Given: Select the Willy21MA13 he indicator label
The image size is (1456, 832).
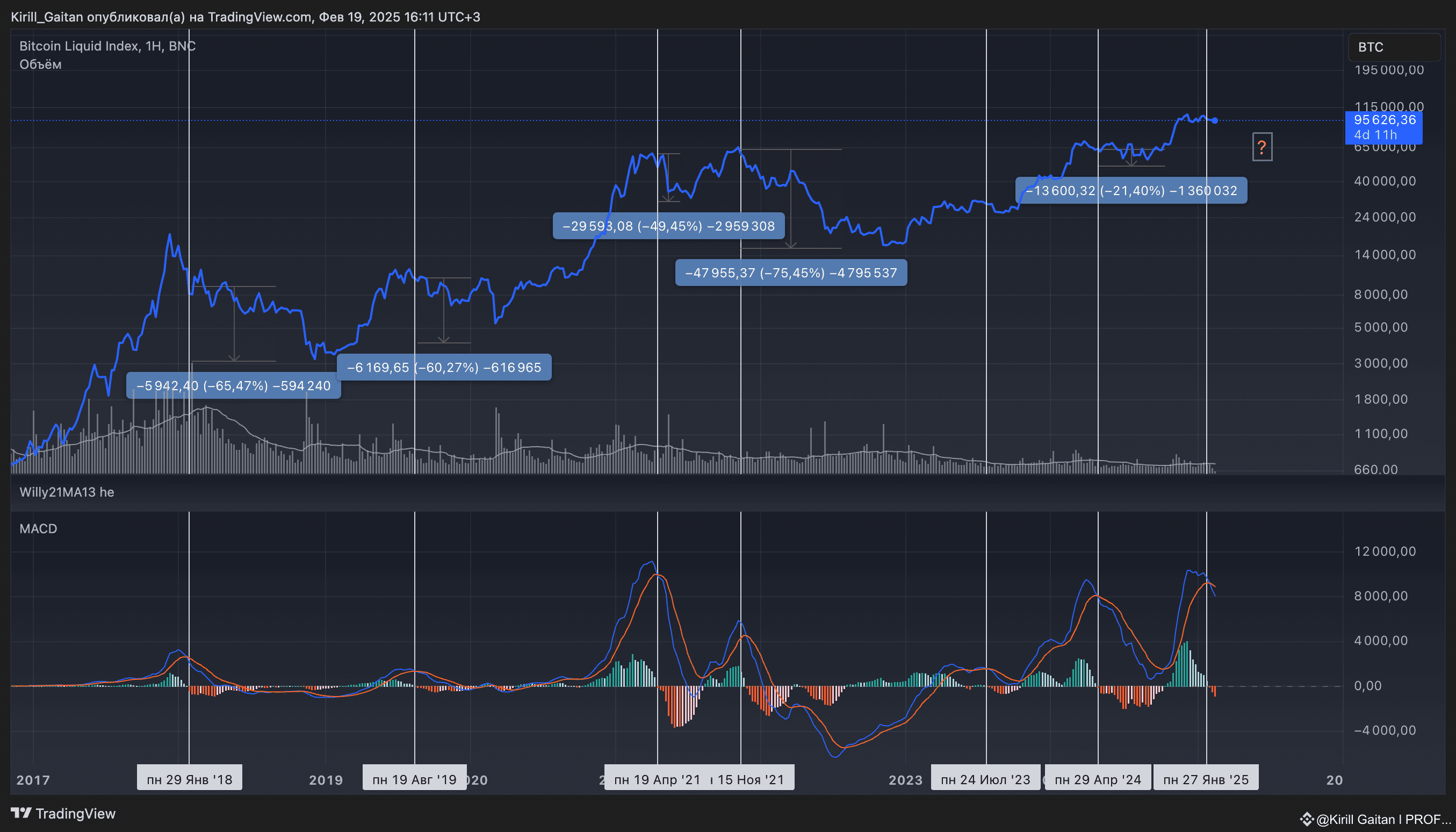Looking at the screenshot, I should click(67, 492).
